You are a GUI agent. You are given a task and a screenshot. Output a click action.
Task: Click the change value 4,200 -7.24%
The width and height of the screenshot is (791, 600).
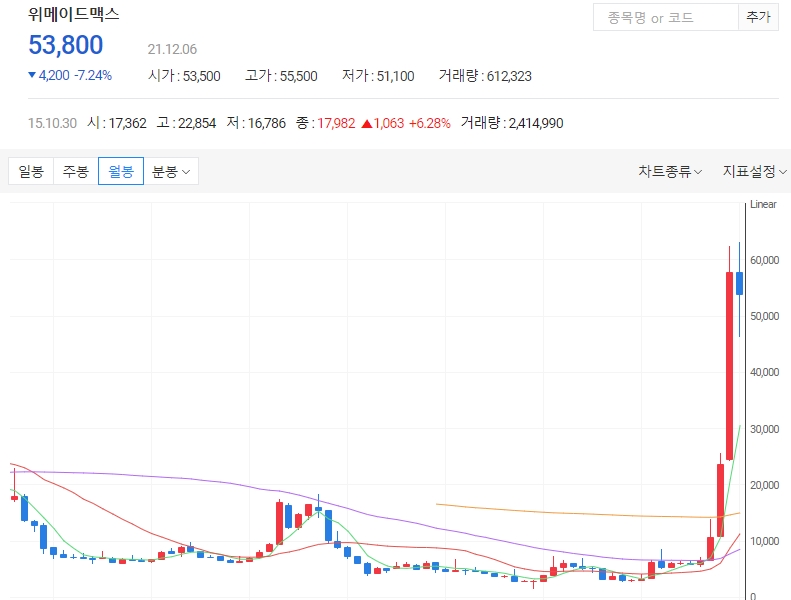point(70,76)
